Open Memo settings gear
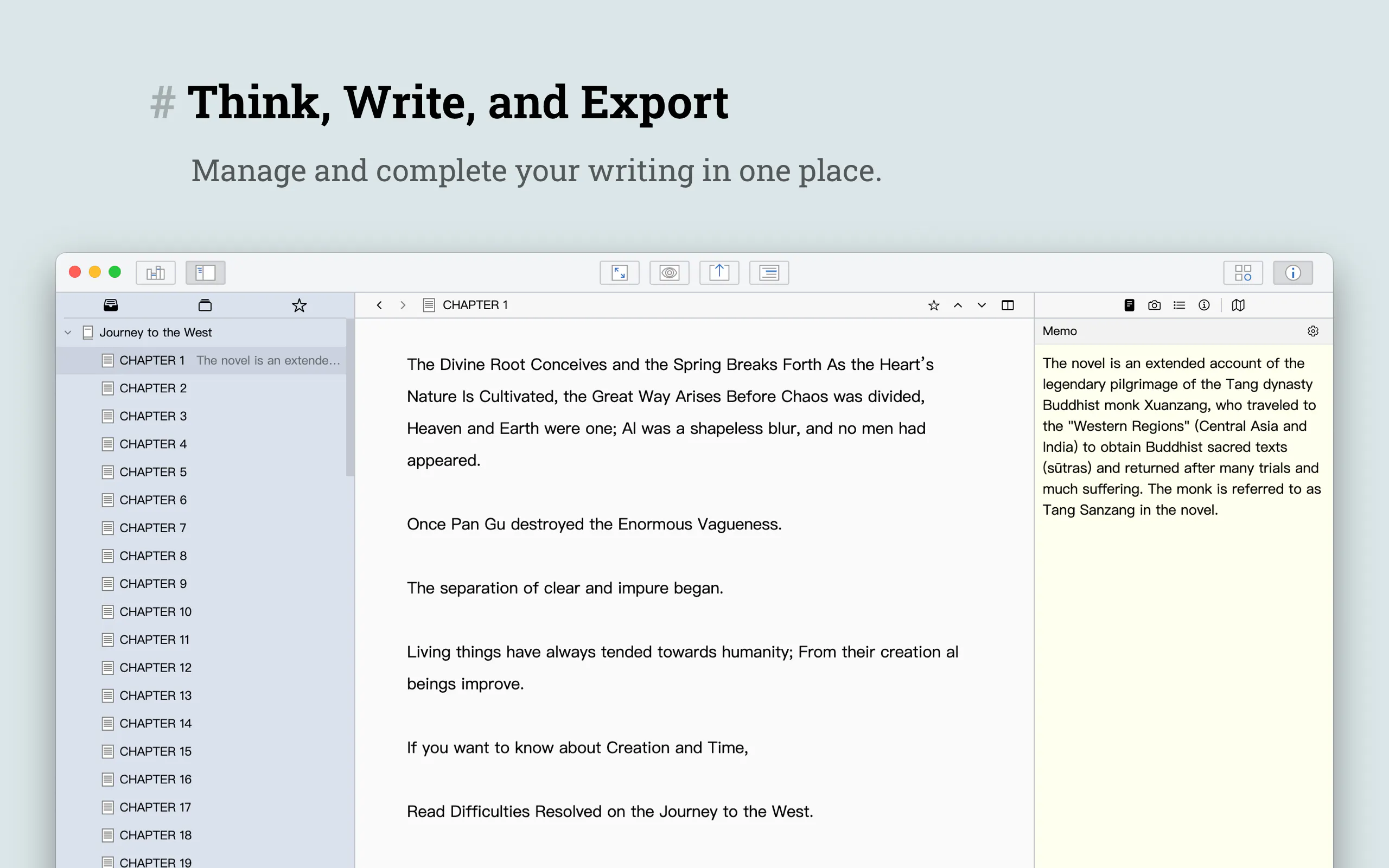 coord(1313,331)
